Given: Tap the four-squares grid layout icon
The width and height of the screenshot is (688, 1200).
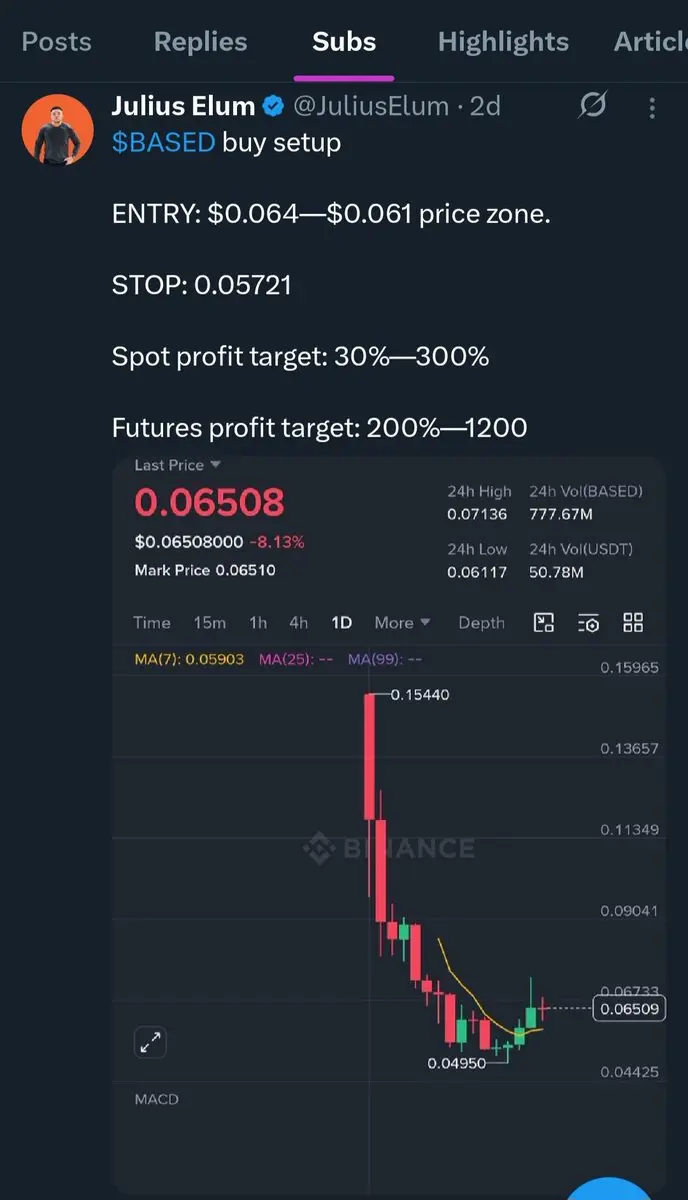Looking at the screenshot, I should click(x=633, y=623).
